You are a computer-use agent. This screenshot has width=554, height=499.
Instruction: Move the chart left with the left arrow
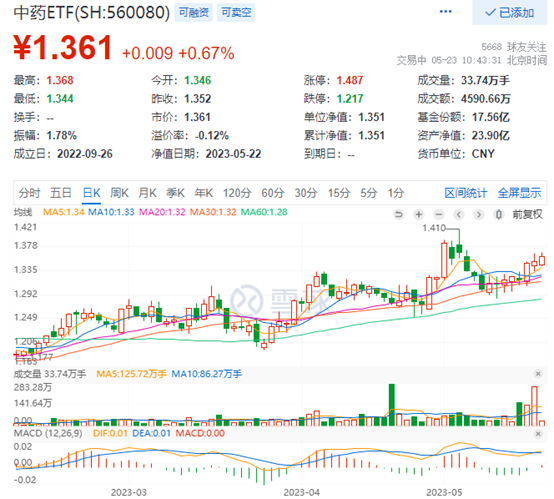459,214
